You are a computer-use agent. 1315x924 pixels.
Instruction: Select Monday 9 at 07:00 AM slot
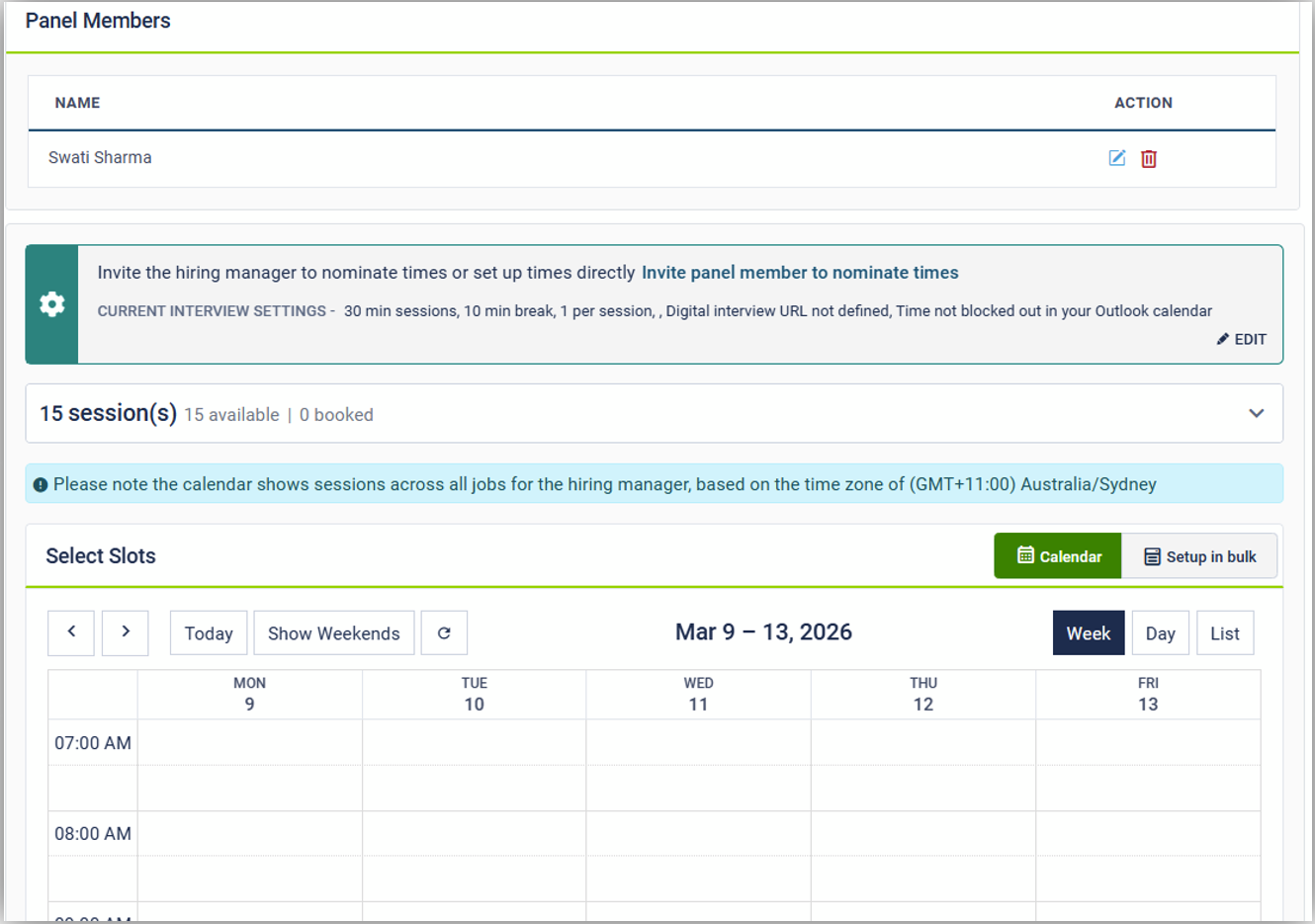249,742
